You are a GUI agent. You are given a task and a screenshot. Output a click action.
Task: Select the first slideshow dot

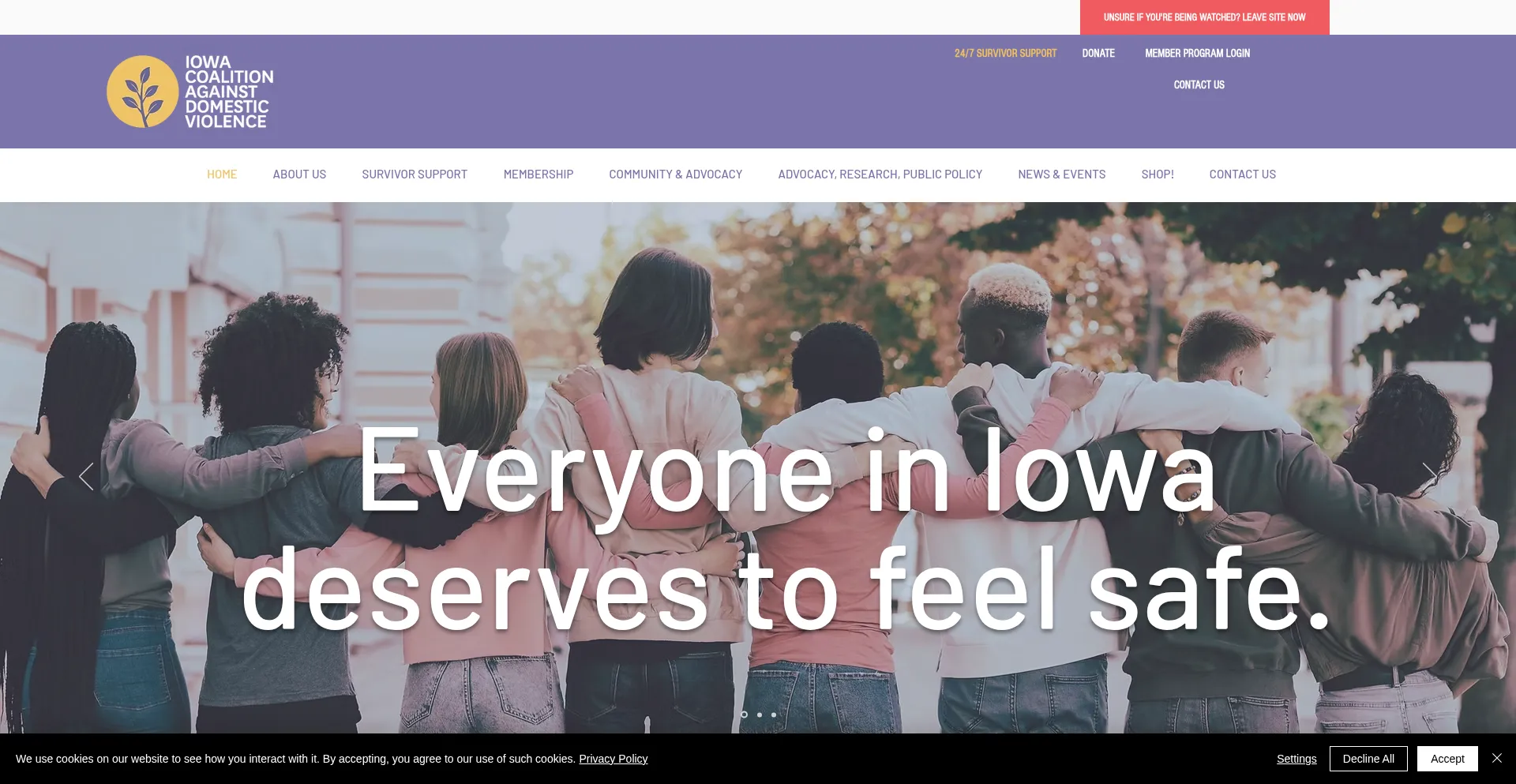point(744,715)
